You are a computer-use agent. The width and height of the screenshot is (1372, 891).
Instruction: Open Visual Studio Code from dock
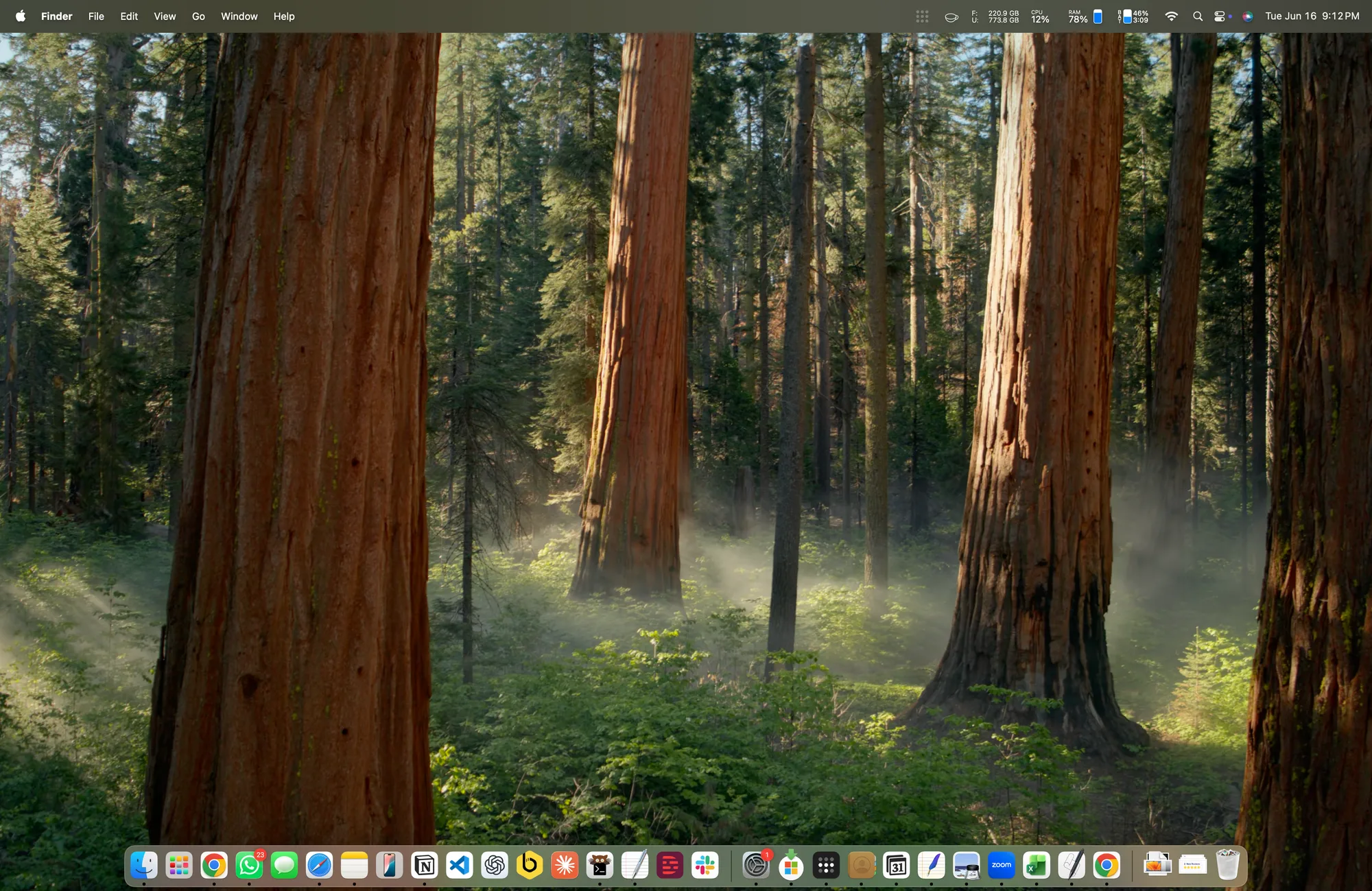pyautogui.click(x=460, y=866)
